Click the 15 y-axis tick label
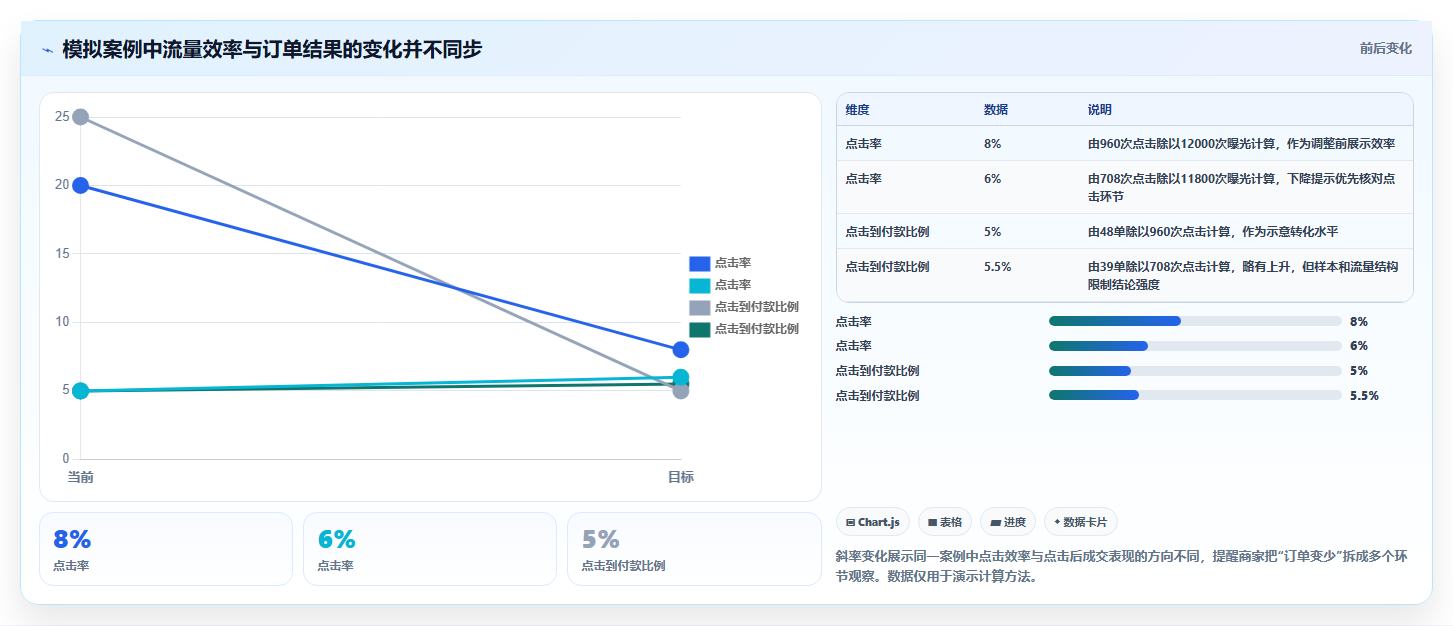This screenshot has height=626, width=1453. (x=62, y=254)
